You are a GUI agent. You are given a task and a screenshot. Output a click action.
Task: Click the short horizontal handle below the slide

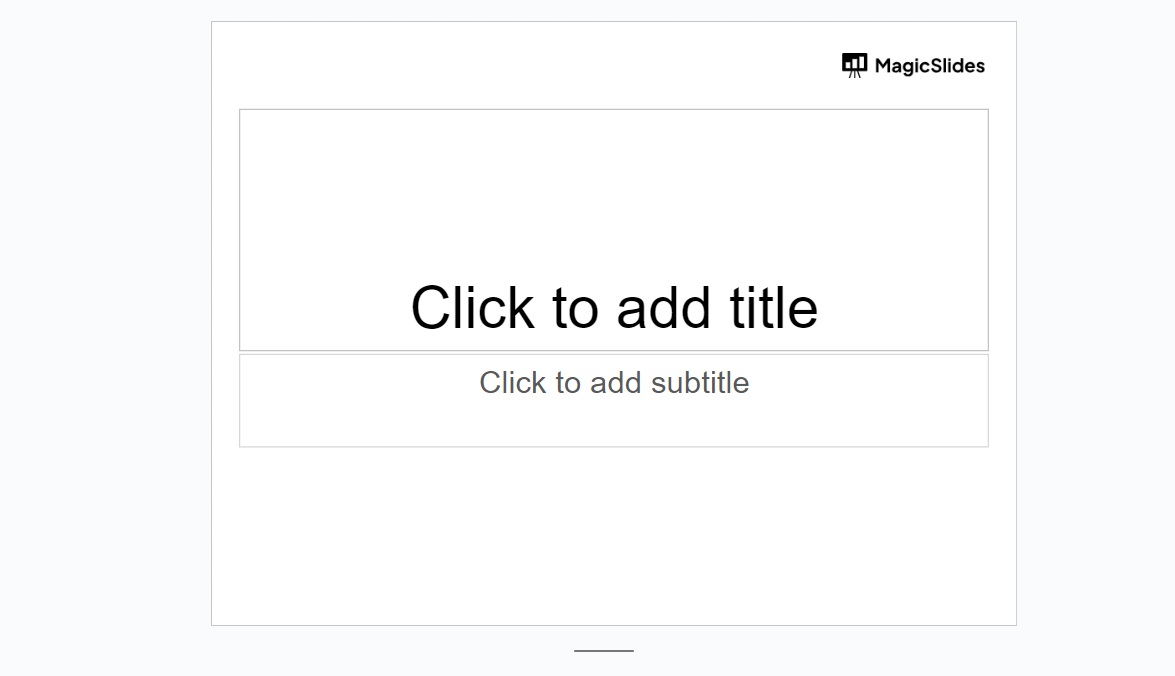pos(604,651)
